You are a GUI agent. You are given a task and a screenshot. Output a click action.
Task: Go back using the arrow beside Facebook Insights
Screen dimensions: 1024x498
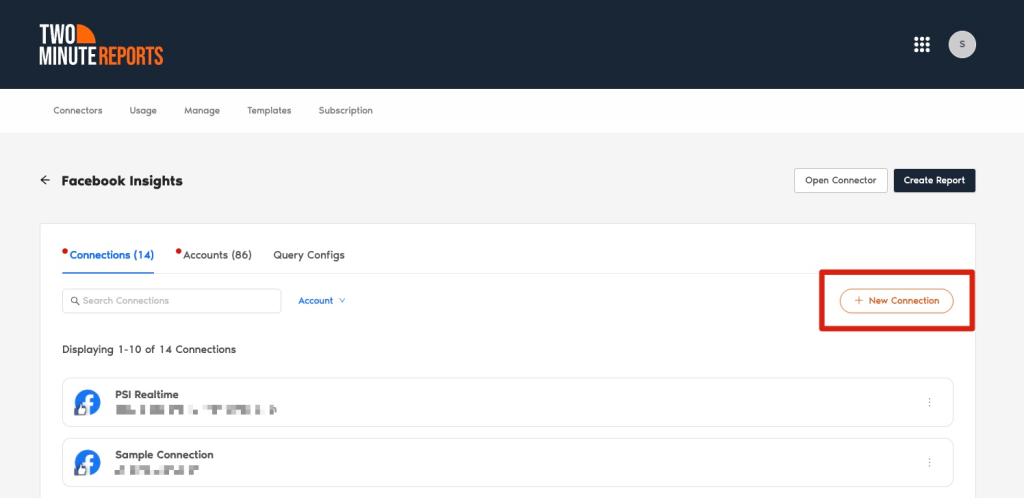[45, 180]
